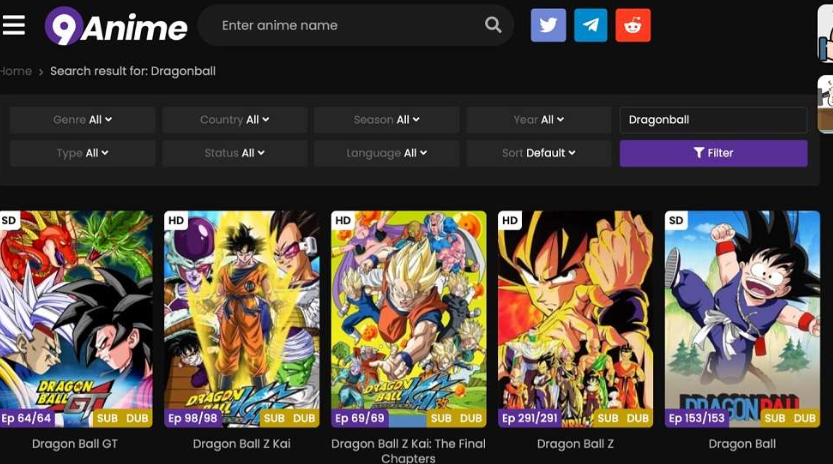Open Dragon Ball Z Kai Final Chapters poster
This screenshot has width=833, height=464.
coord(409,319)
